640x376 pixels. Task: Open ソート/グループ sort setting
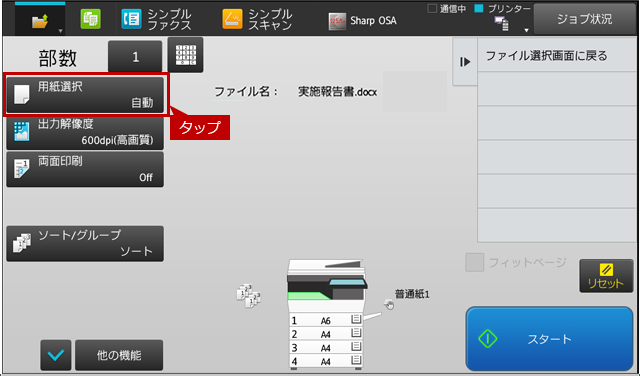pos(85,243)
